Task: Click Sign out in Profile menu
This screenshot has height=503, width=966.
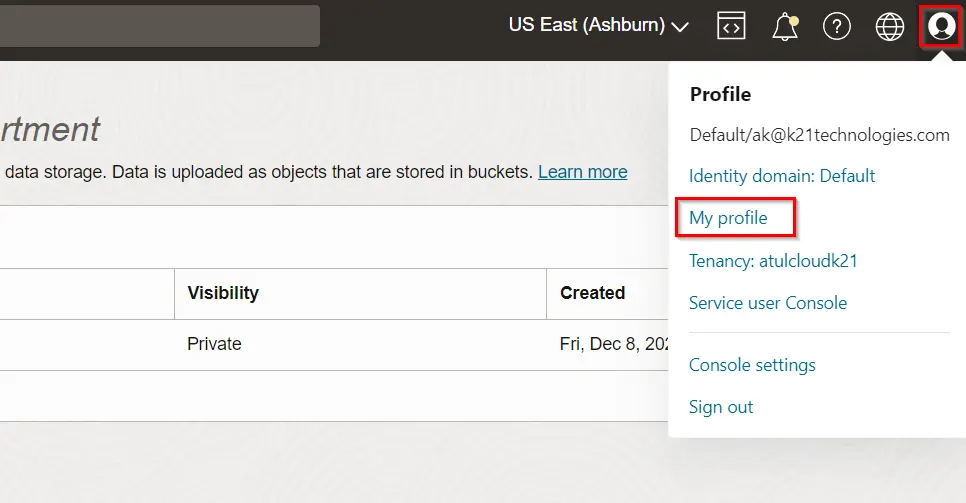Action: [x=721, y=407]
